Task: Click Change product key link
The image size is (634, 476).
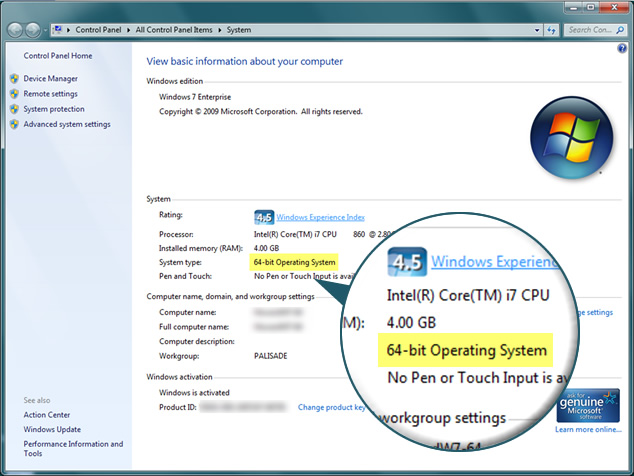Action: 332,407
